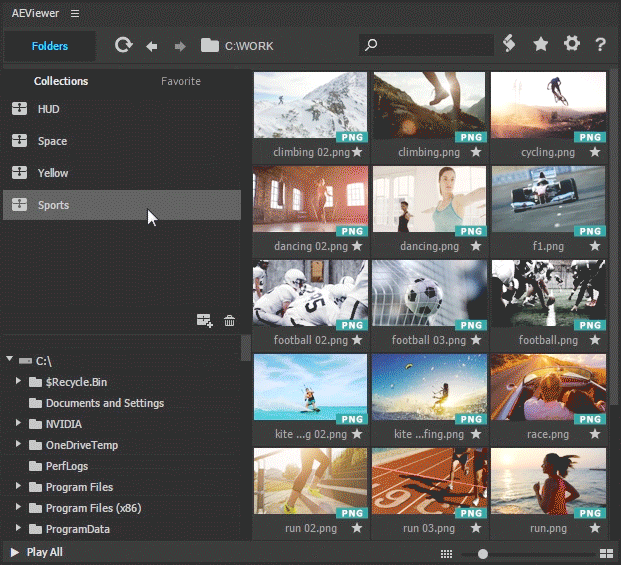Click the refresh icon in toolbar
The width and height of the screenshot is (621, 565).
point(123,45)
